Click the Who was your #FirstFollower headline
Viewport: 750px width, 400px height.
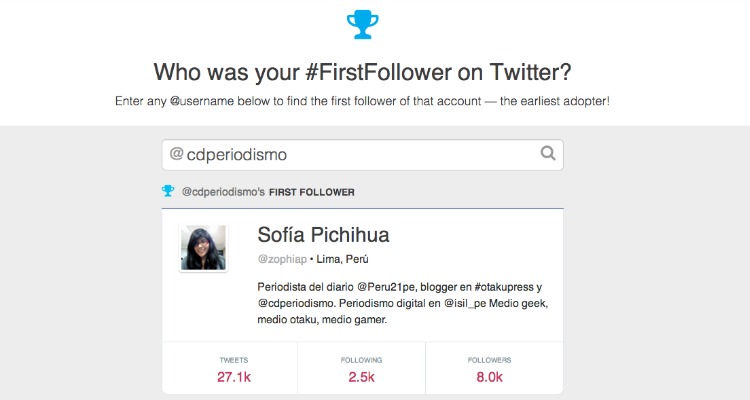tap(363, 72)
